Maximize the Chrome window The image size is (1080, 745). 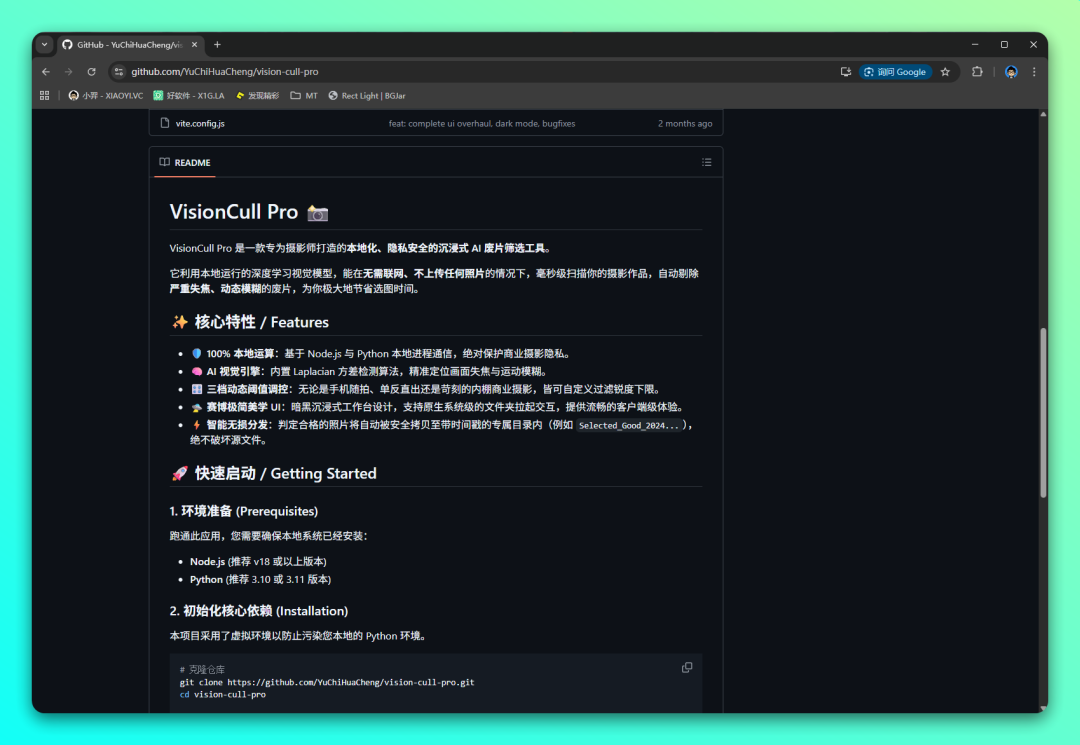pyautogui.click(x=1004, y=45)
